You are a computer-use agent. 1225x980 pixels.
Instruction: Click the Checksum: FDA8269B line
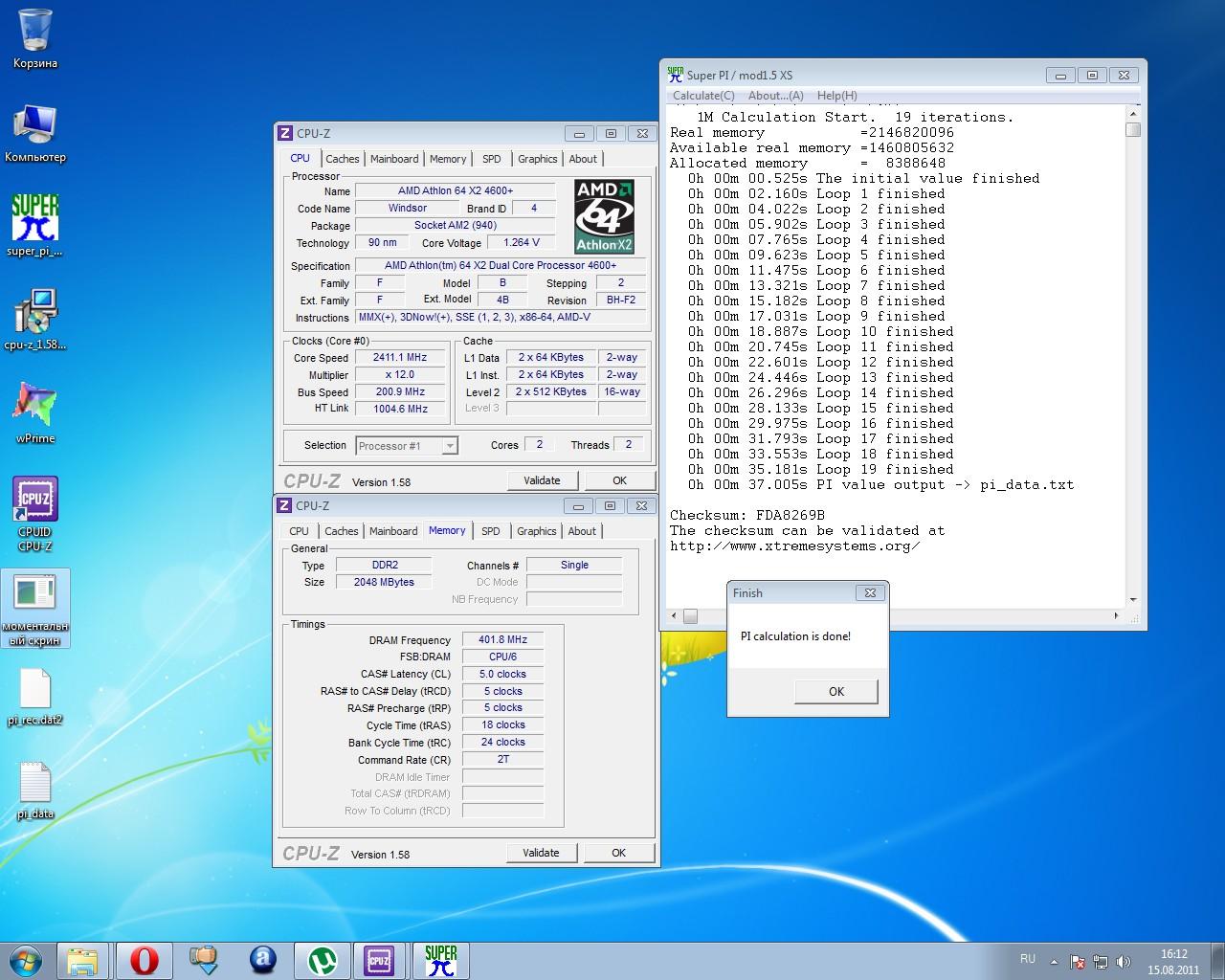(747, 515)
